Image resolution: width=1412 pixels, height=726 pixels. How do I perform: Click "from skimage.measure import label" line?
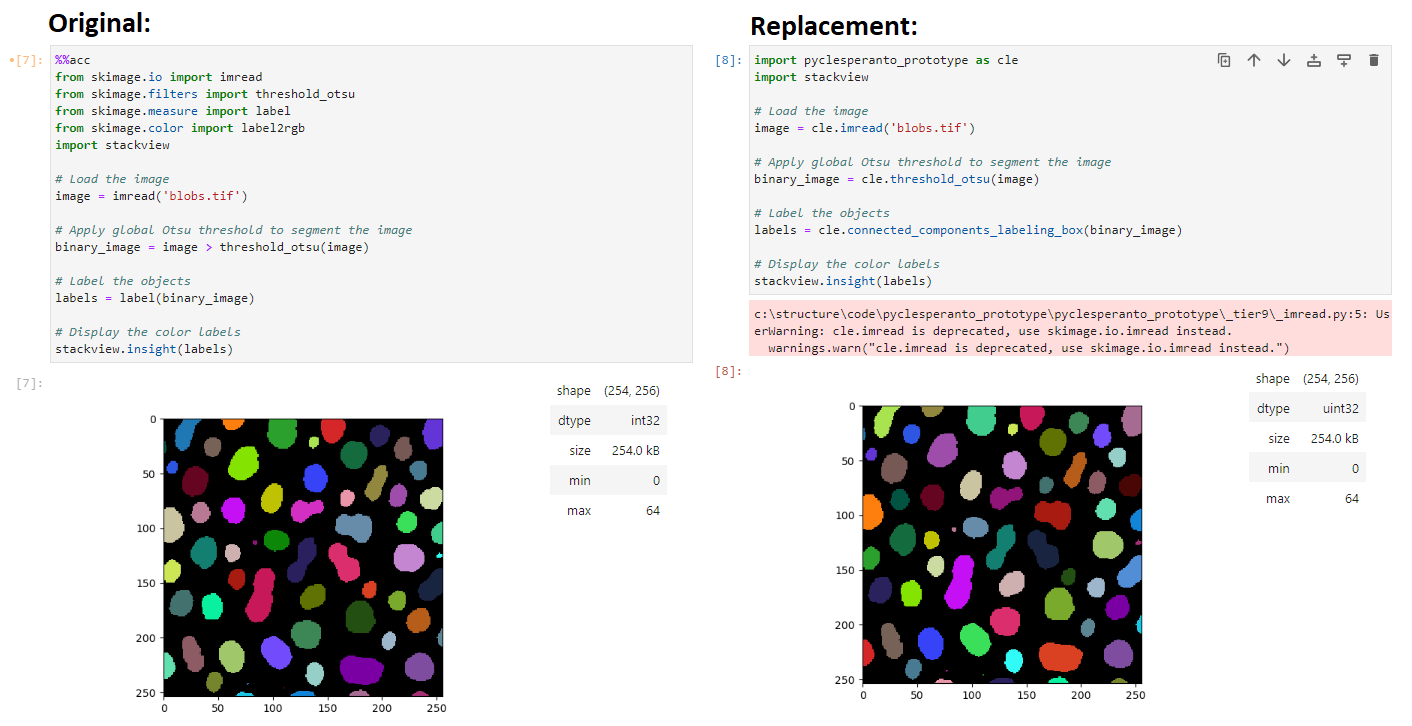click(x=173, y=111)
